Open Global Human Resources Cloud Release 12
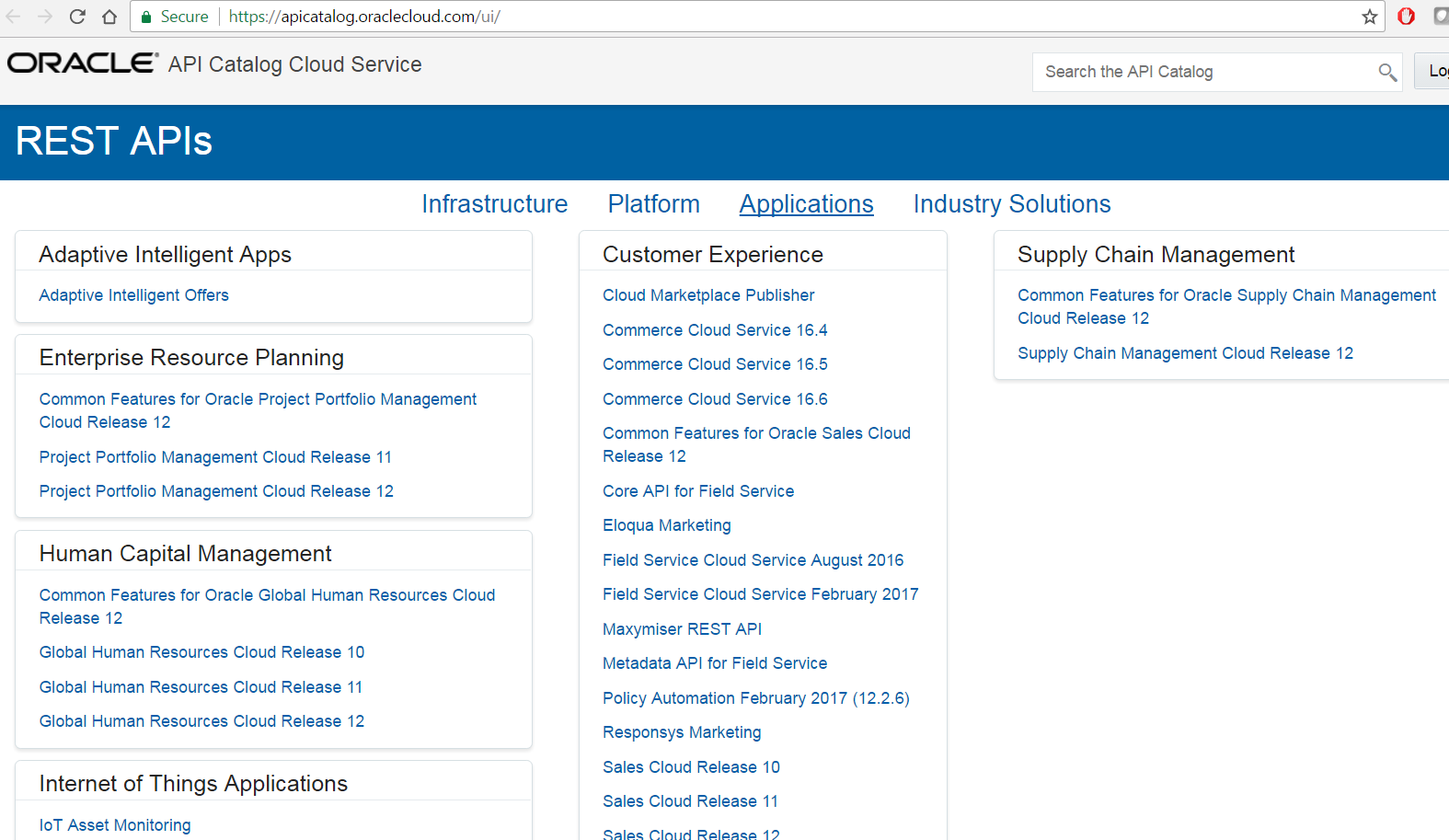1449x840 pixels. coord(201,721)
